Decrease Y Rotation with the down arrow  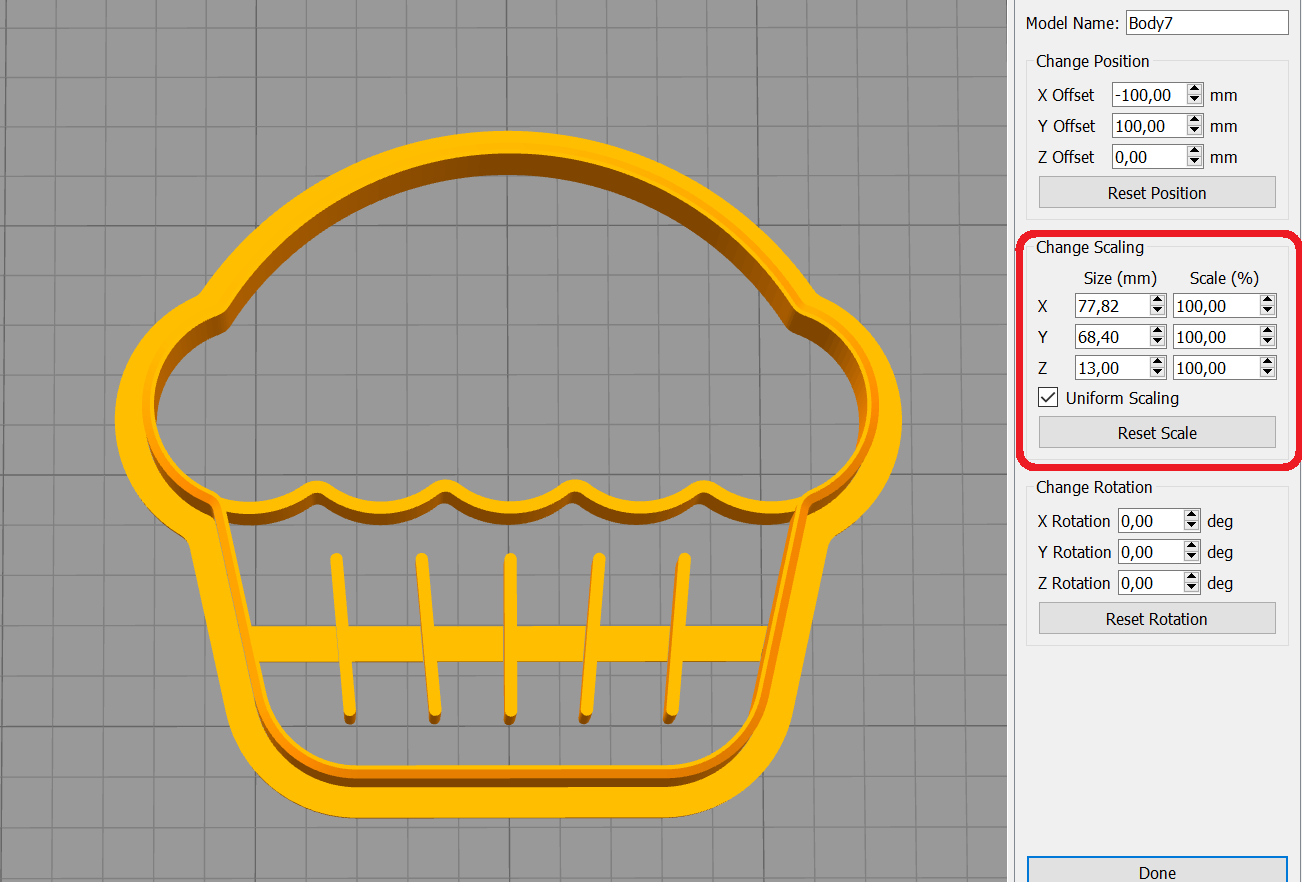point(1191,558)
